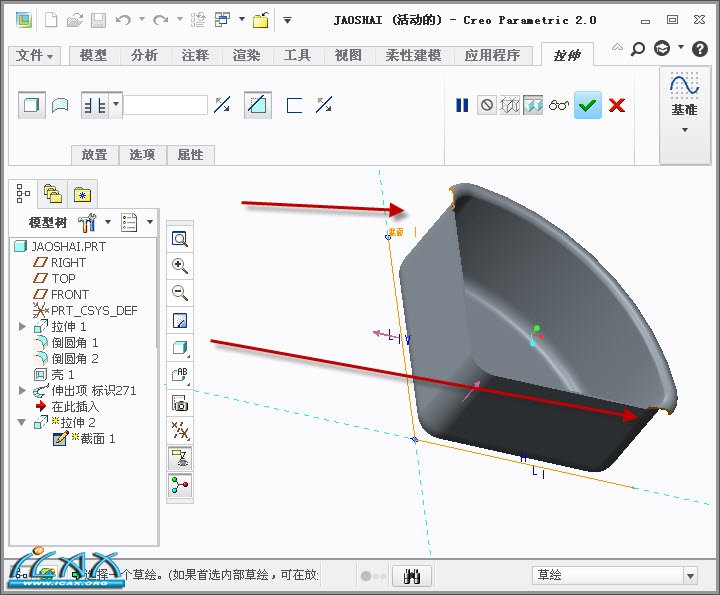Image resolution: width=720 pixels, height=595 pixels.
Task: Switch to the 工具 ribbon tab
Action: (298, 56)
